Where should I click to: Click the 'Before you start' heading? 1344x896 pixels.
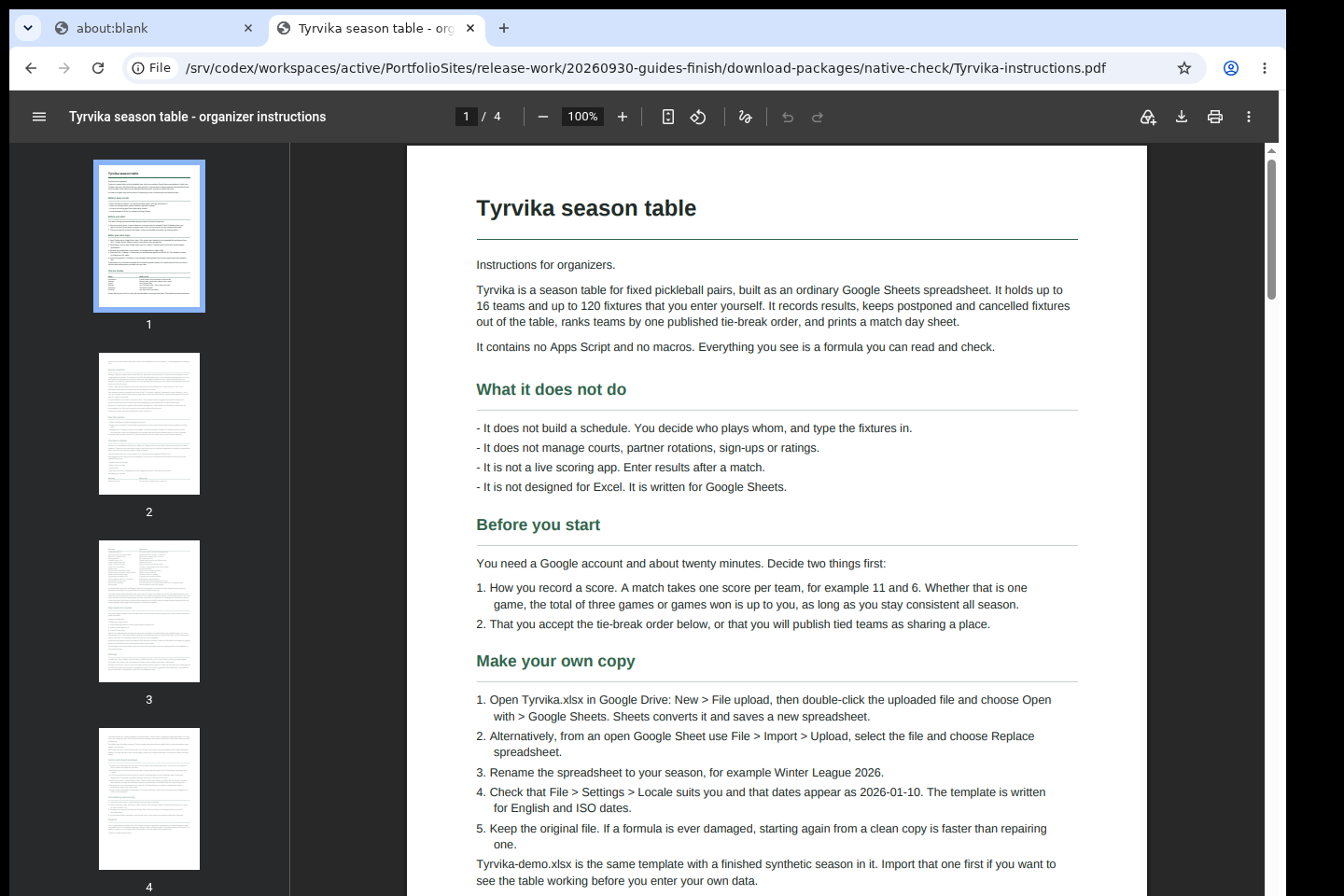pos(539,525)
